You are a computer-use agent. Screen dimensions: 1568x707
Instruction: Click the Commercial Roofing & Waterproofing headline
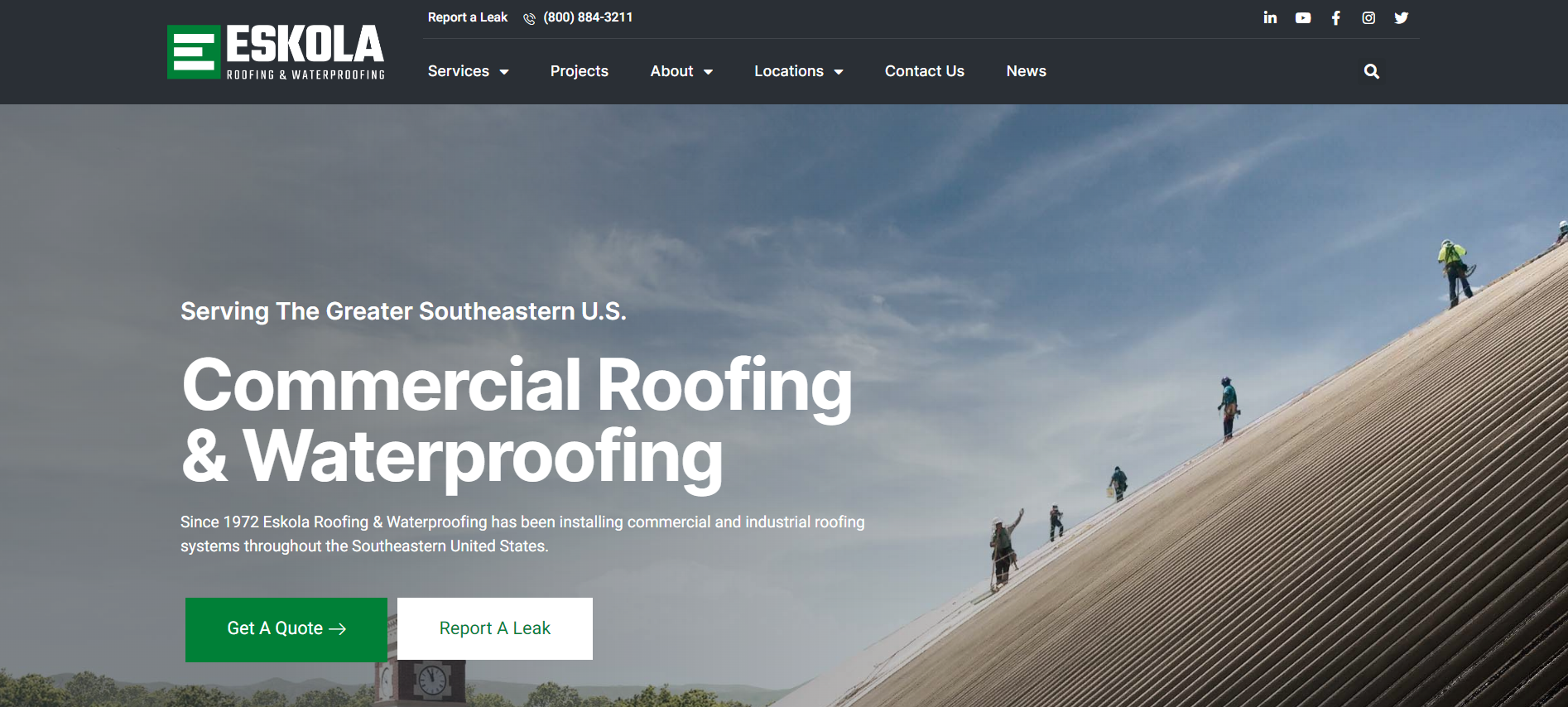pos(516,420)
